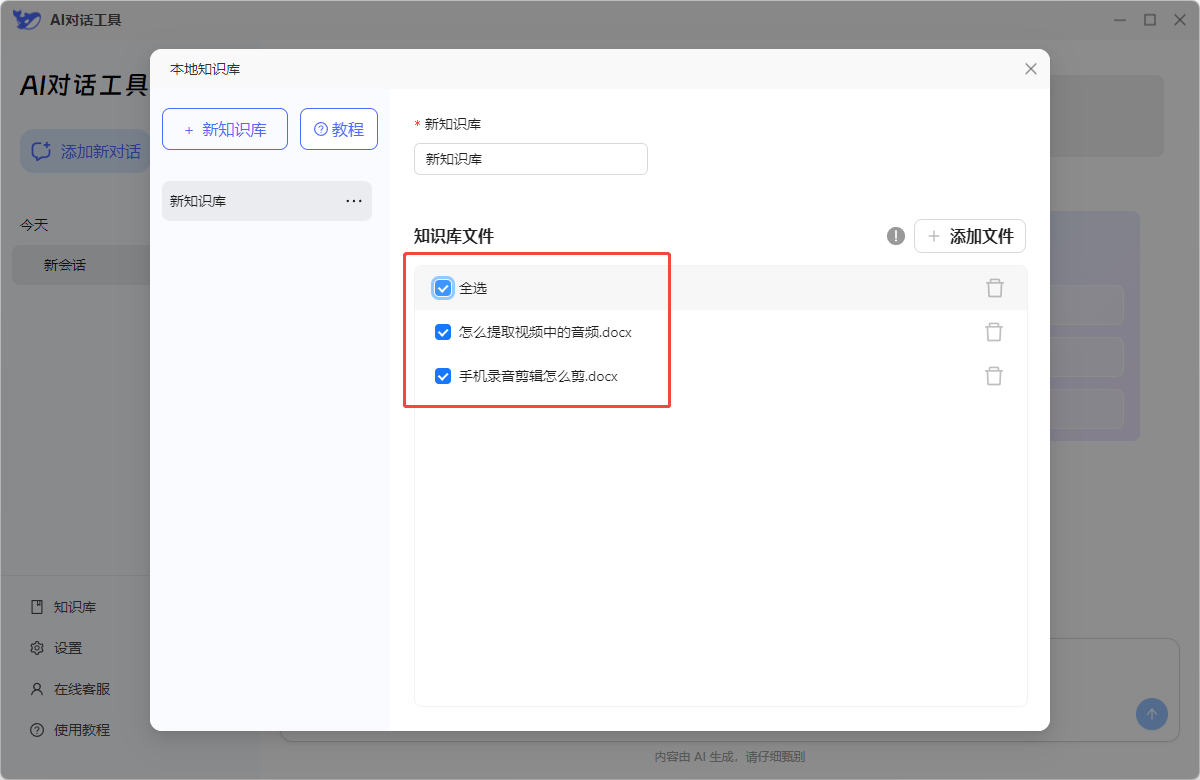Image resolution: width=1200 pixels, height=780 pixels.
Task: Delete the file 手机录音剪辑怎么剪.docx
Action: (994, 376)
